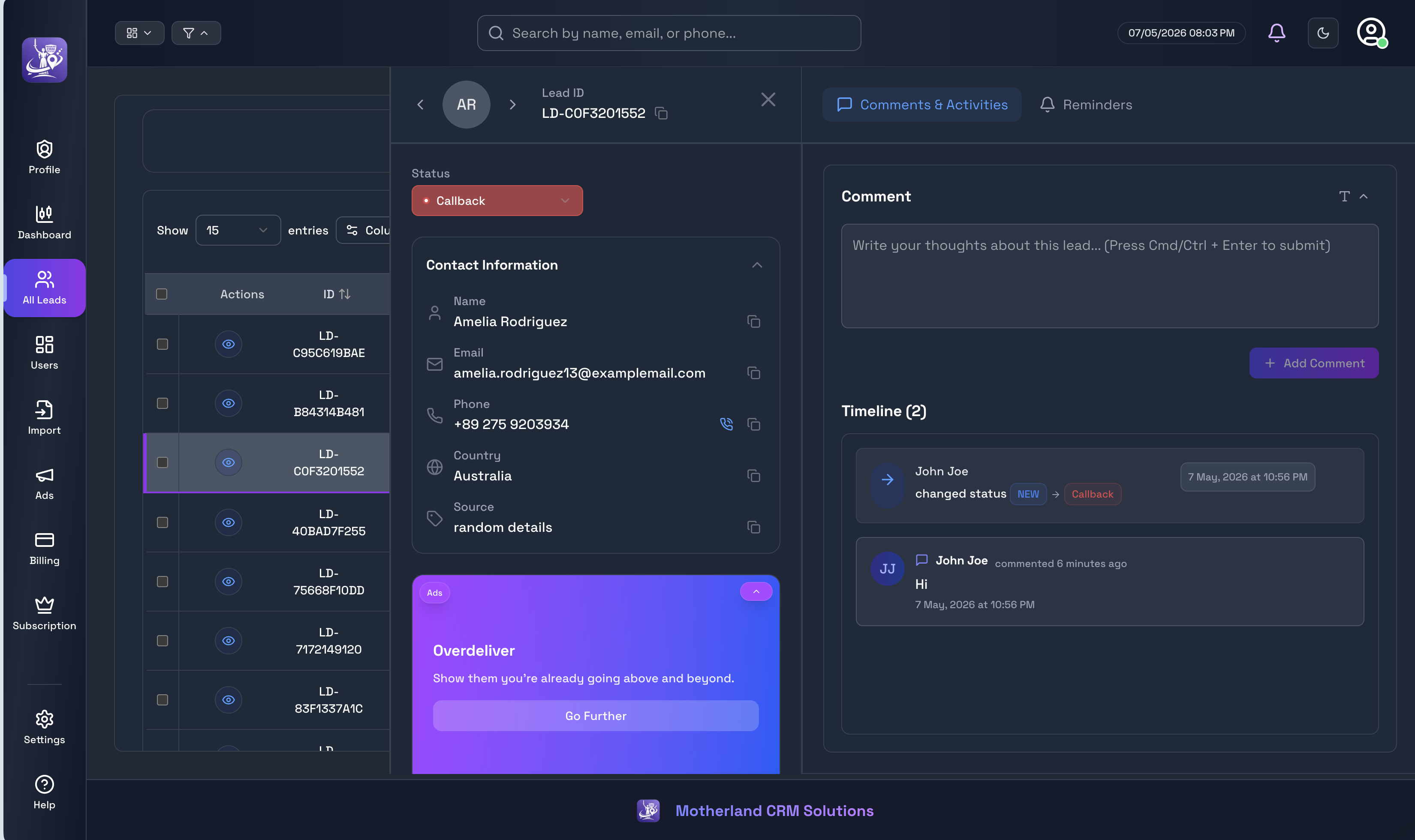Open the grid view dropdown in header
The image size is (1415, 840).
(139, 33)
